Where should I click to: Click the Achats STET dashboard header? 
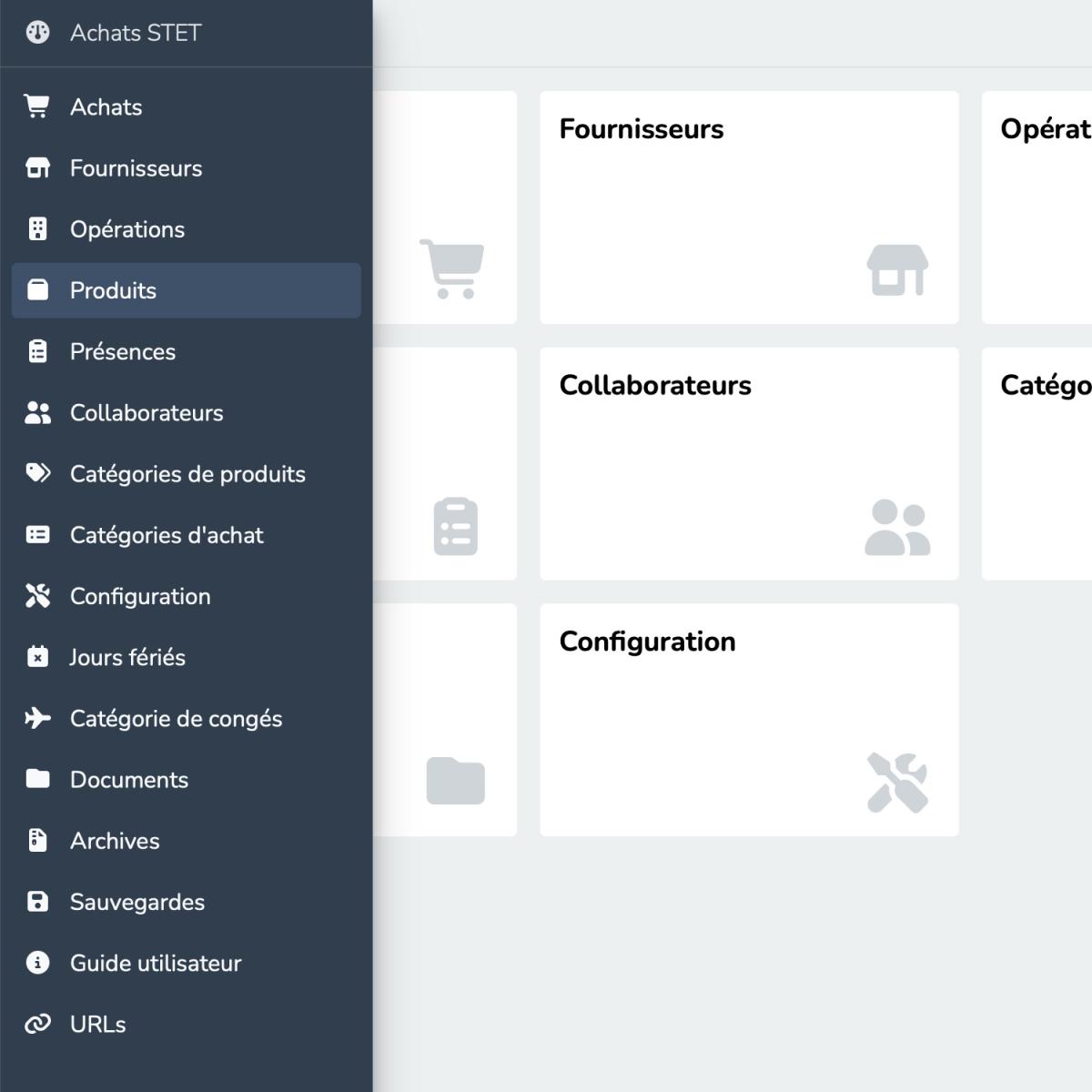point(136,33)
